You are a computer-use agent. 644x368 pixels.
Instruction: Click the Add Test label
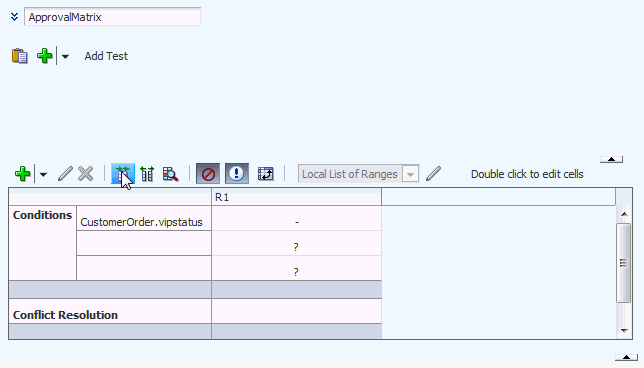(106, 56)
